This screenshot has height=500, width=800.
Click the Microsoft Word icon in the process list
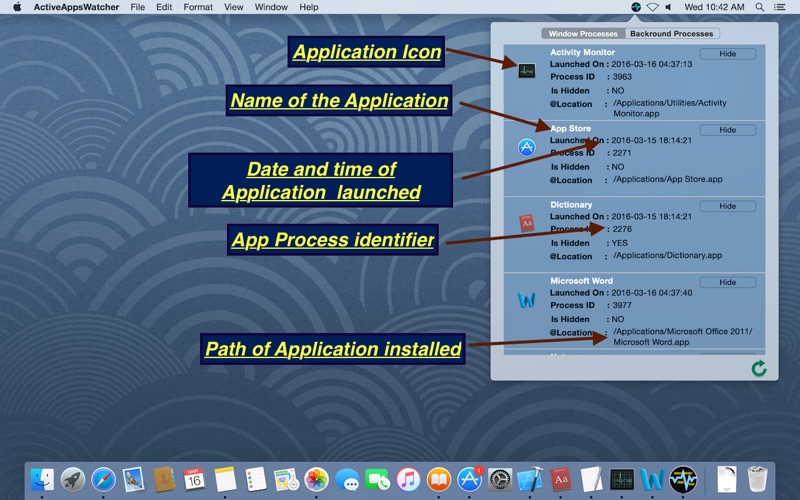pos(527,299)
